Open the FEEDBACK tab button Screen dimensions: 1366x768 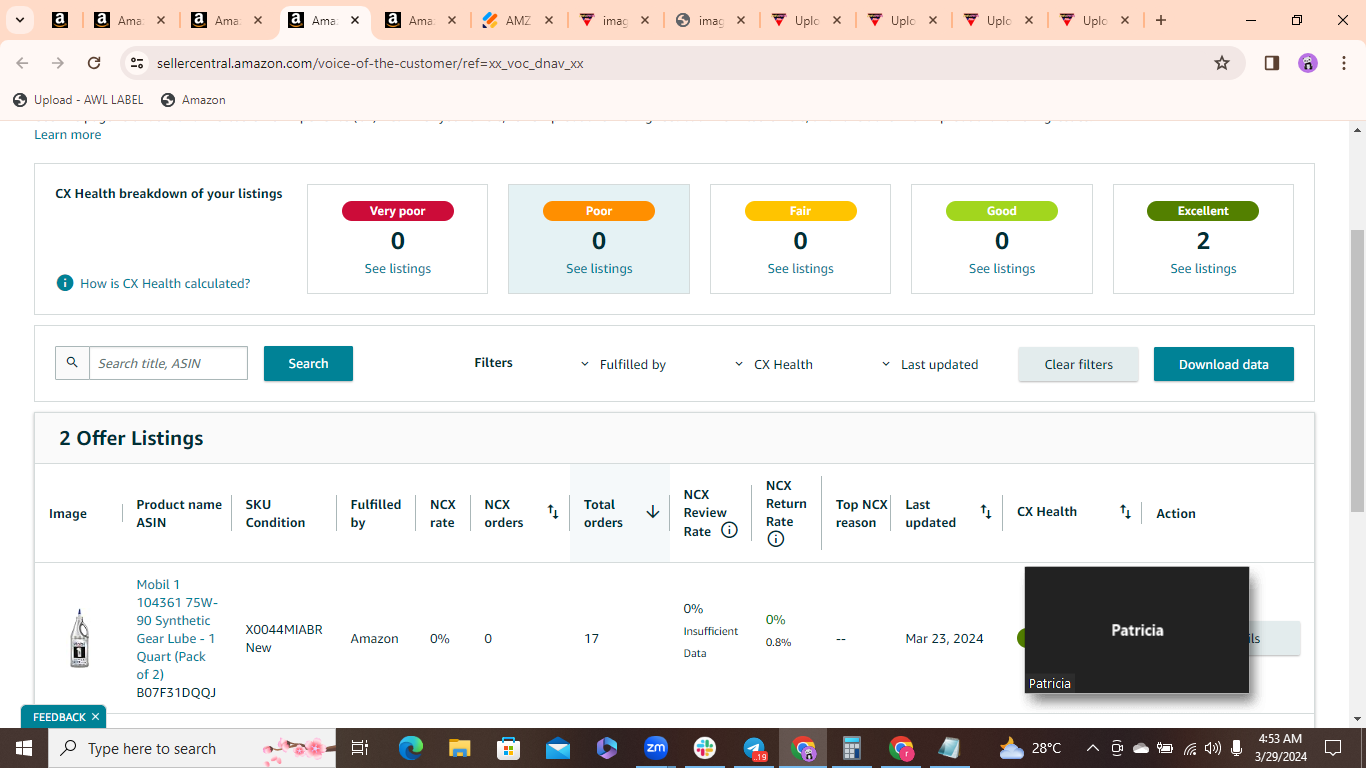[59, 717]
